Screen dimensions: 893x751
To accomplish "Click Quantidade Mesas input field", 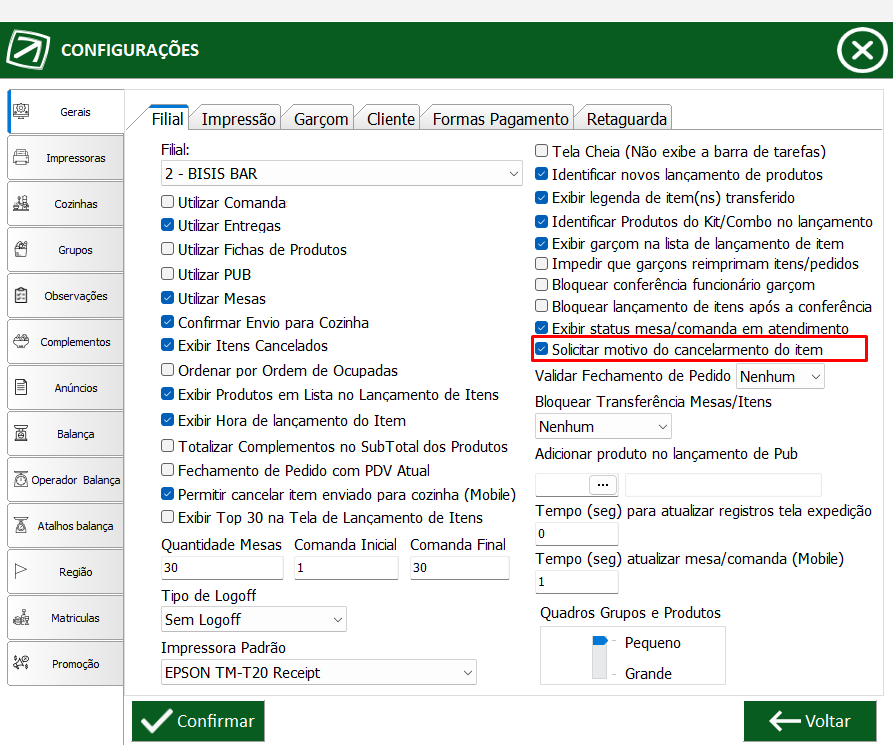I will tap(222, 568).
